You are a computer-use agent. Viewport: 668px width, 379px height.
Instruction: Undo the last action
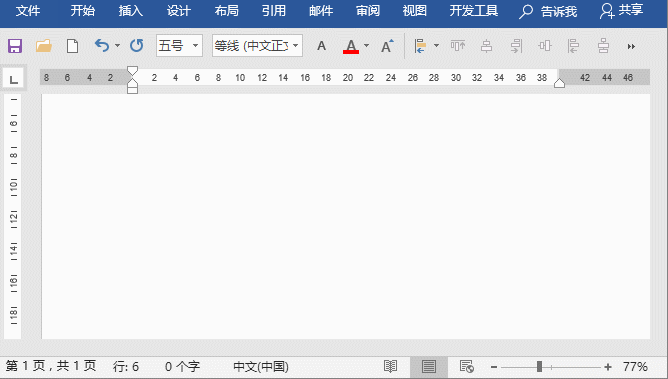pos(102,46)
